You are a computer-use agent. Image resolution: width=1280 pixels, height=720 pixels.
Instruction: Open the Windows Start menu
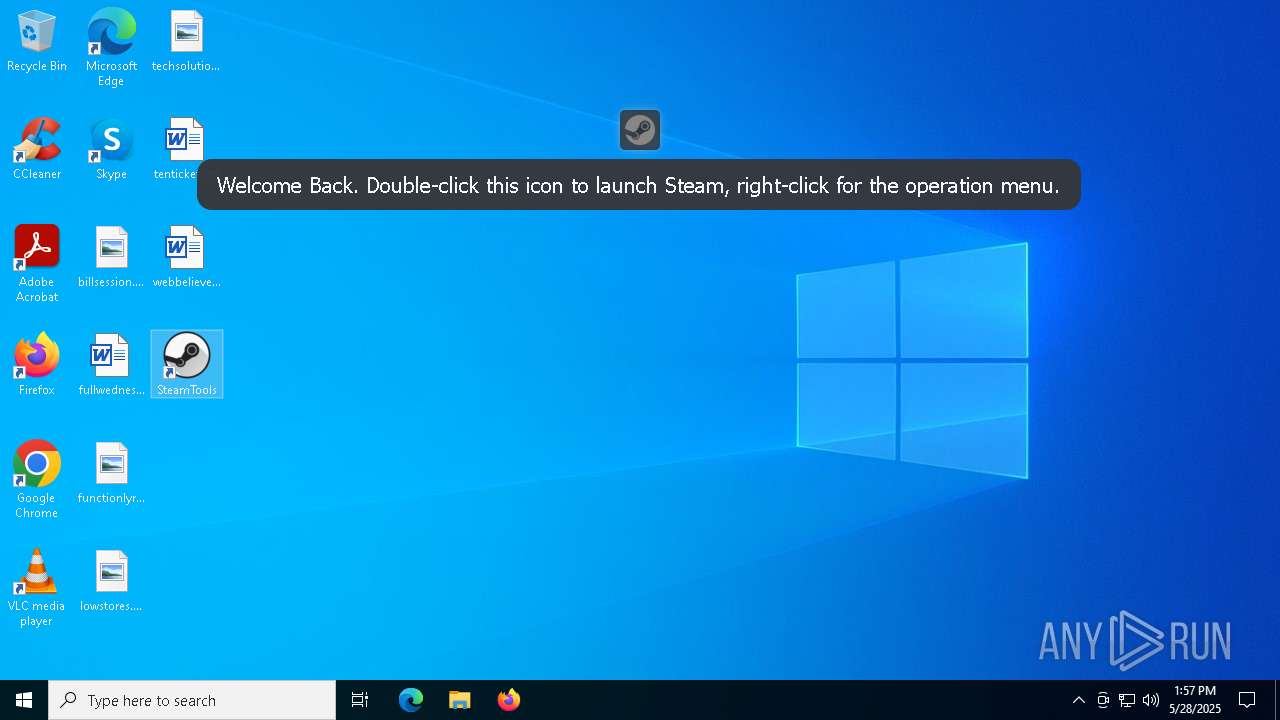[x=24, y=700]
